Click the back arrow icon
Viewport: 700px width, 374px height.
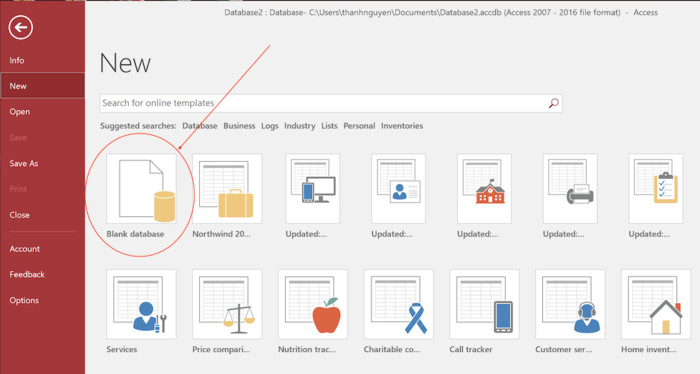pyautogui.click(x=21, y=28)
